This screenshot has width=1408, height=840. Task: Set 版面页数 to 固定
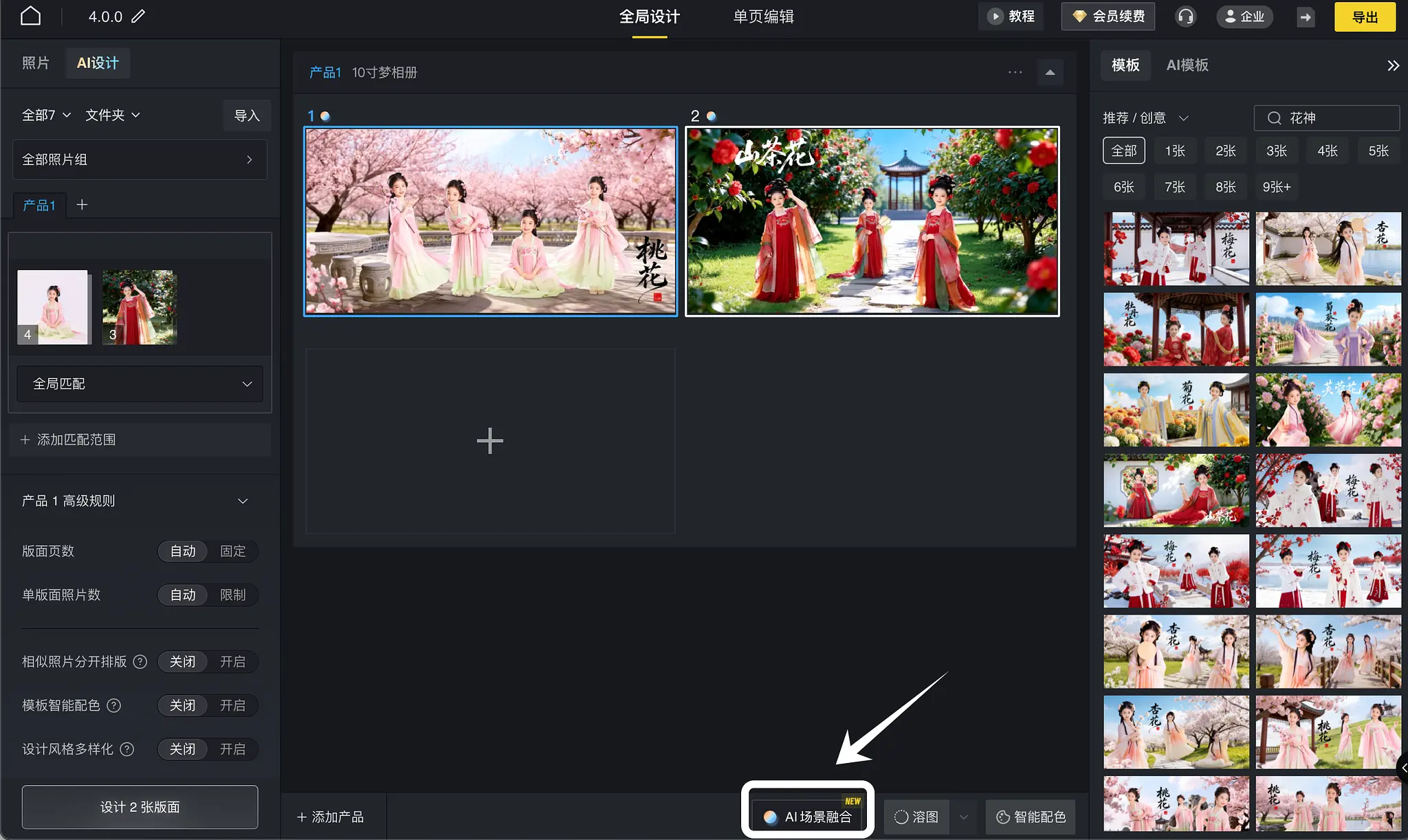(232, 551)
